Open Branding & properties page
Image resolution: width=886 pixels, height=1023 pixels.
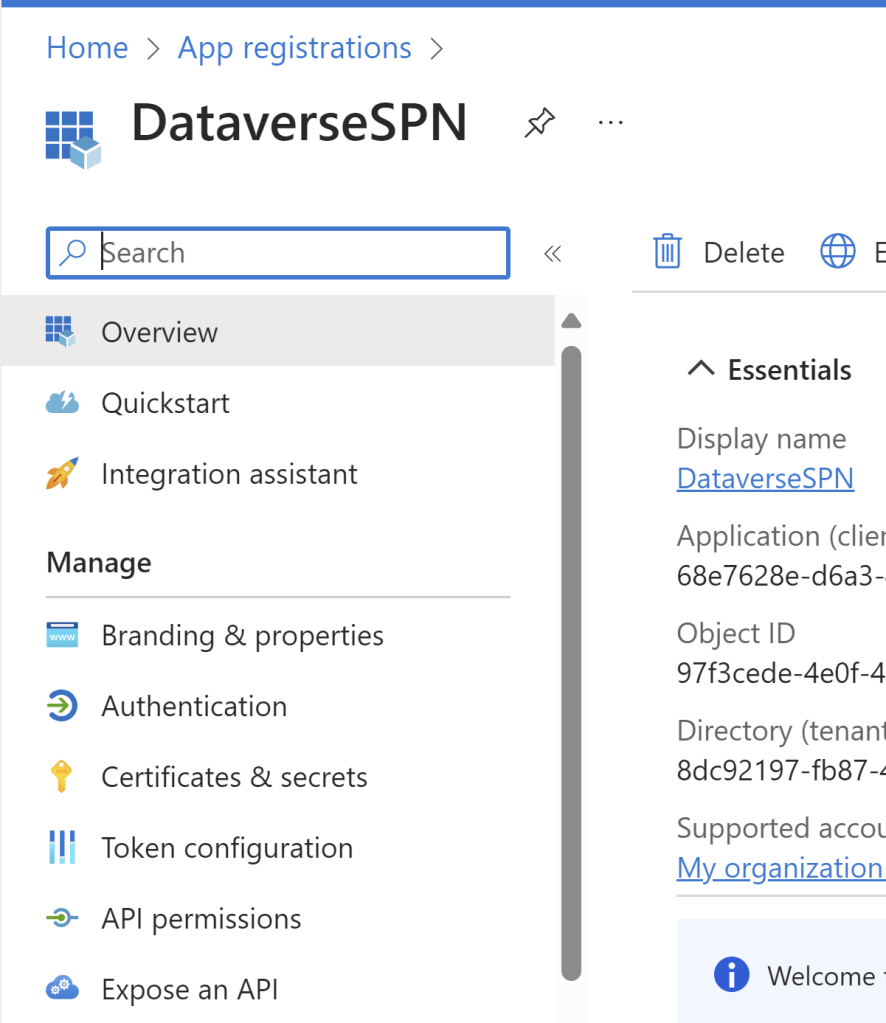tap(242, 636)
